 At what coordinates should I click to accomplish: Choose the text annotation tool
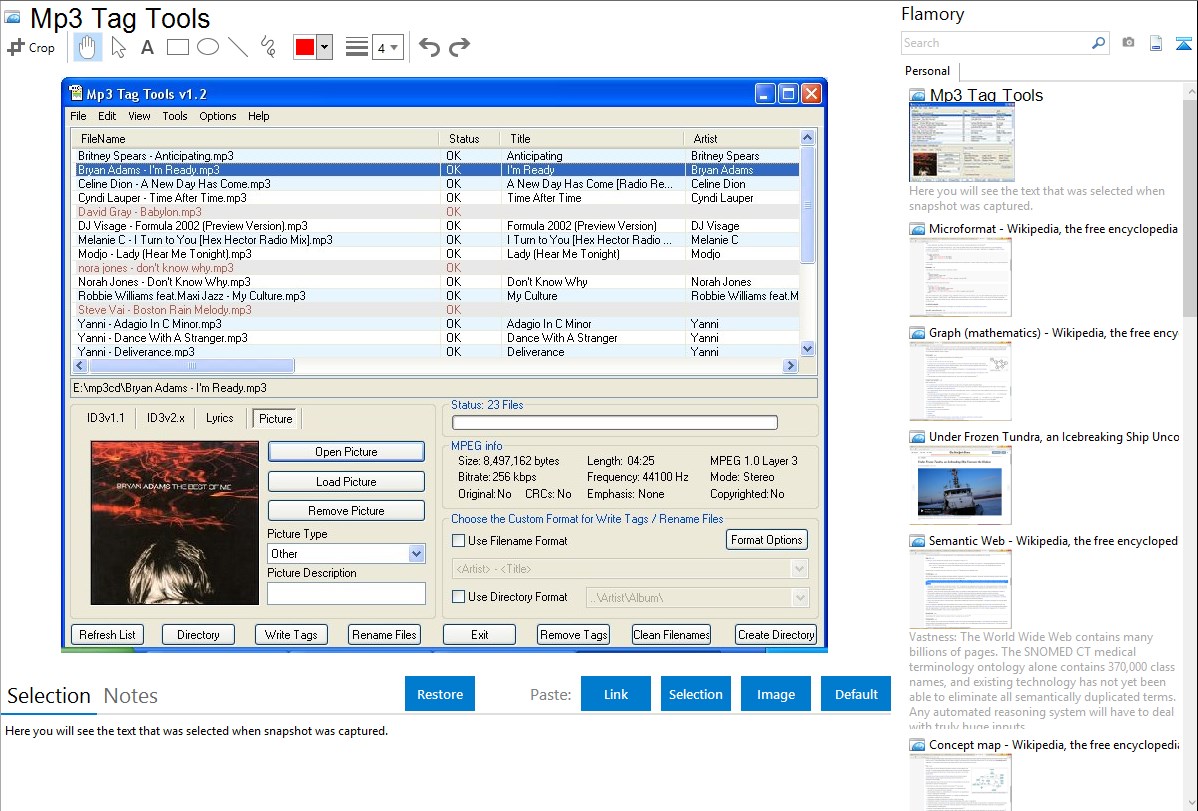point(147,47)
